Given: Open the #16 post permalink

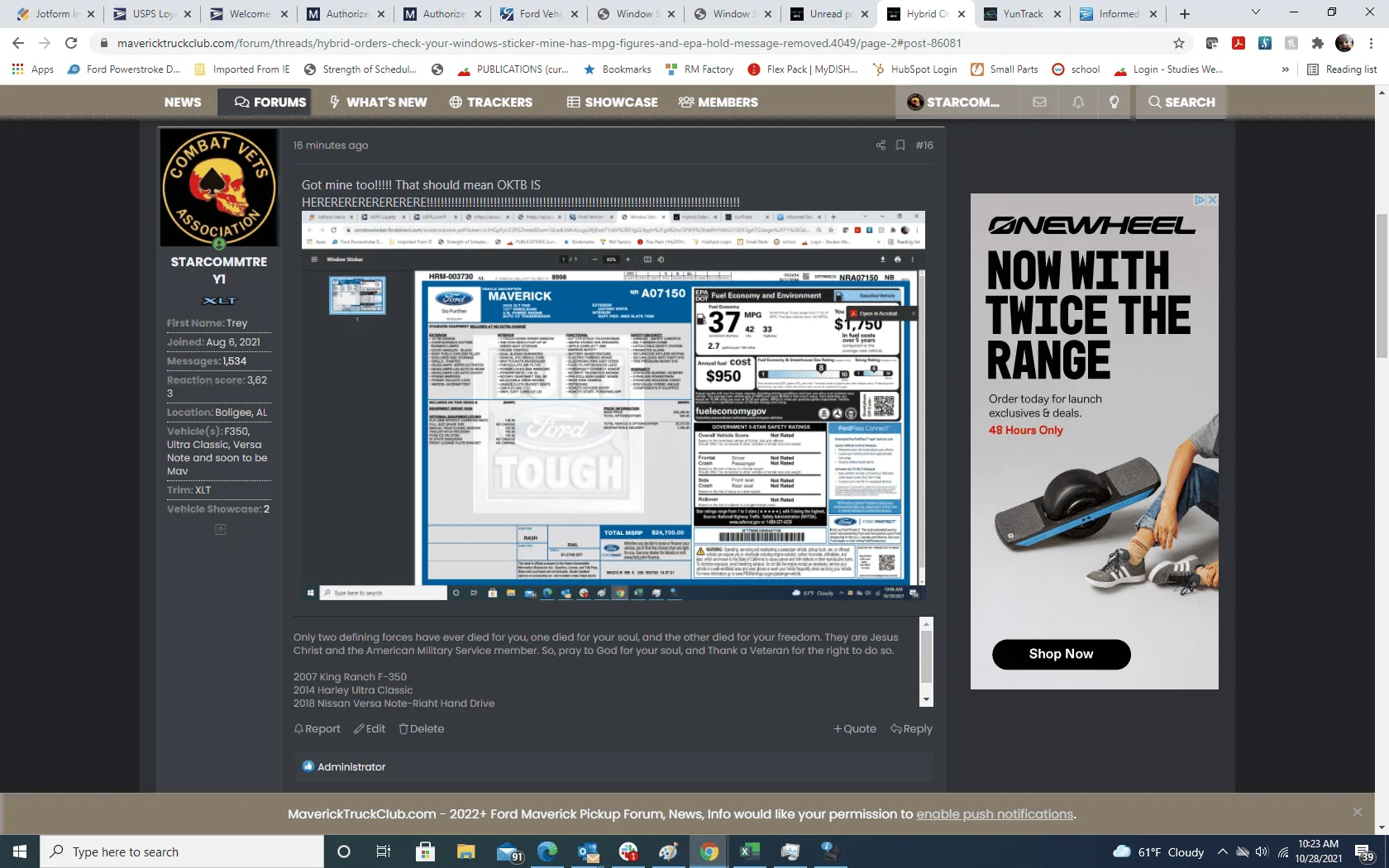Looking at the screenshot, I should (x=924, y=145).
